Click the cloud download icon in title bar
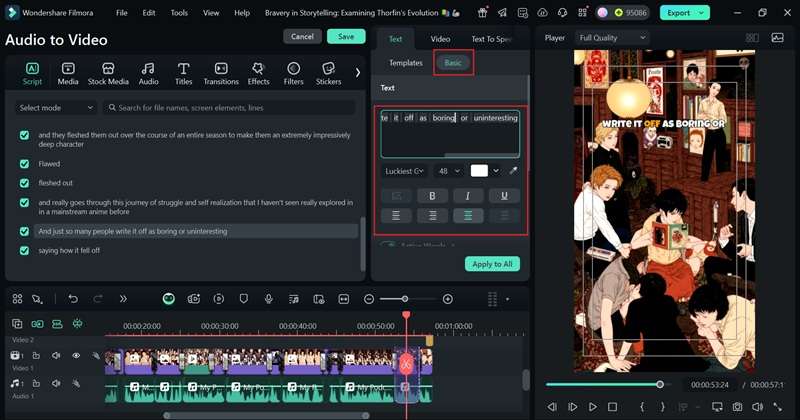 [x=542, y=13]
